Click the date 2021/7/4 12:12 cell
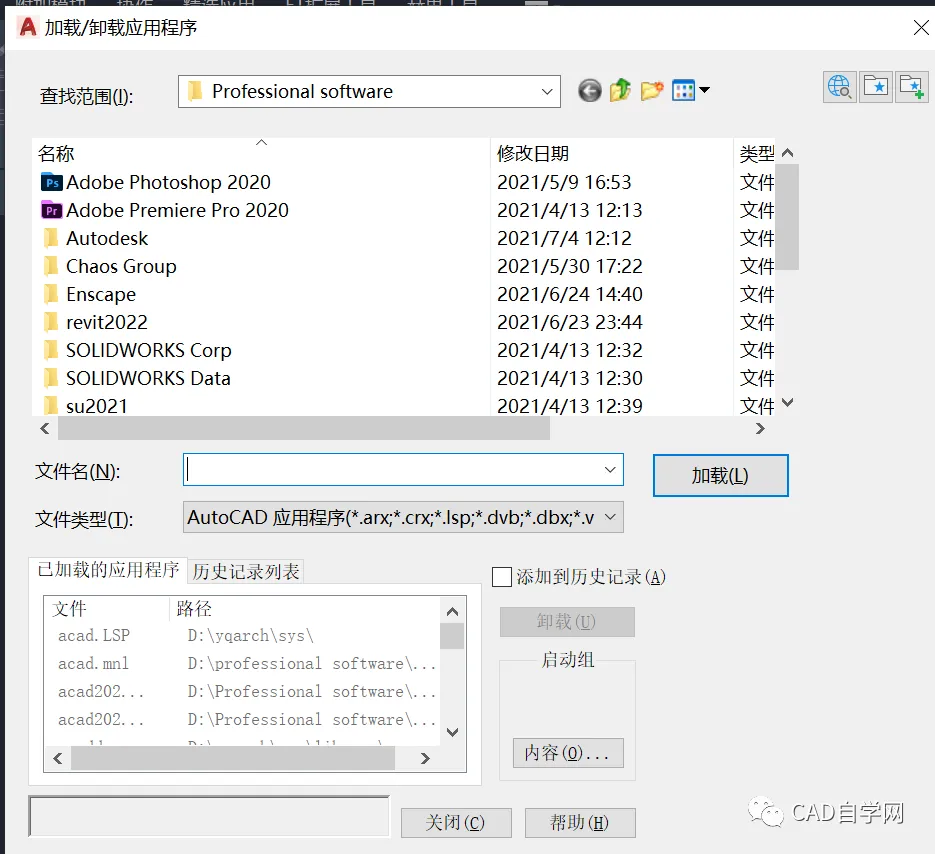Screen dimensions: 935x854 [x=564, y=239]
